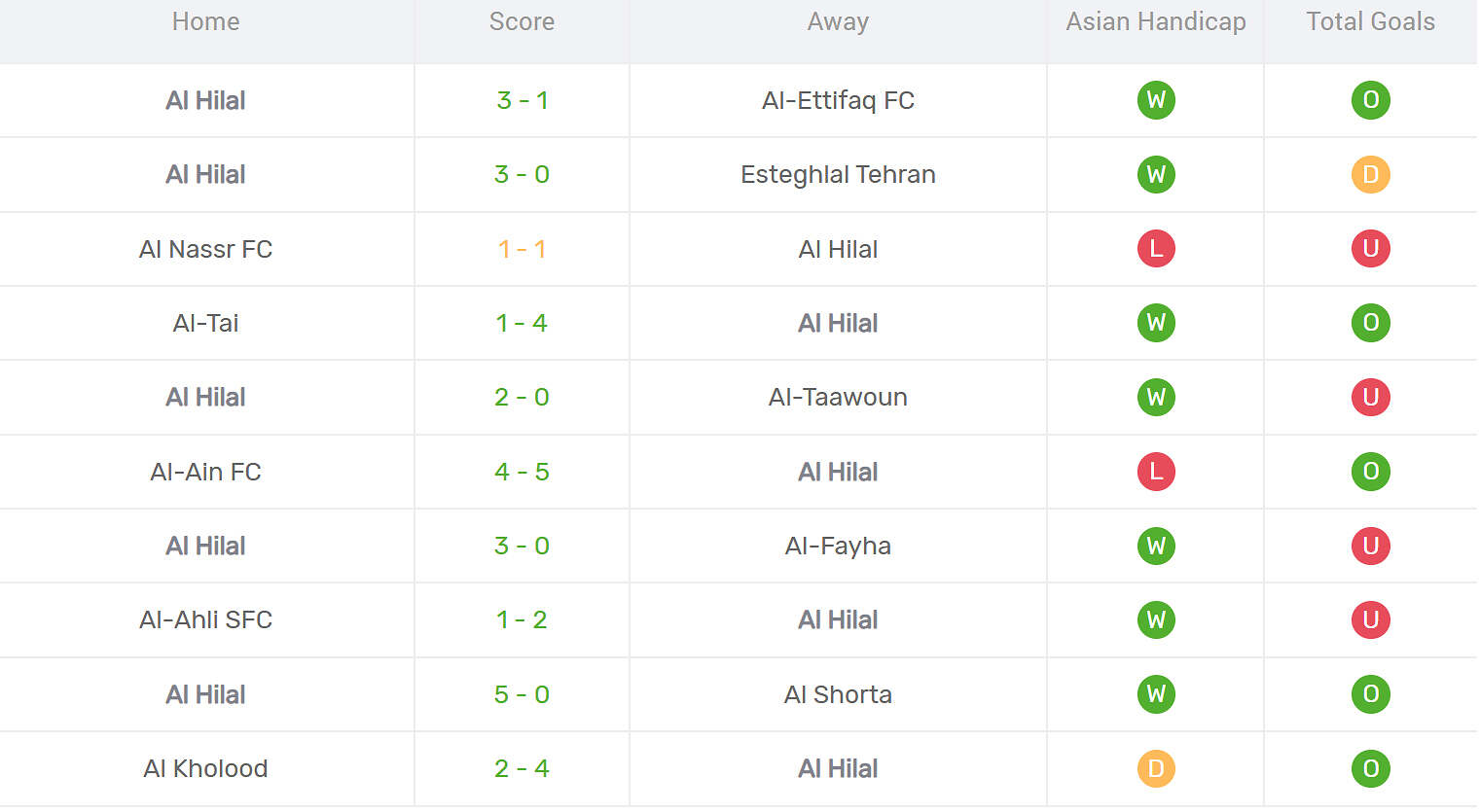Screen dimensions: 1480x812
Task: Click the 1 - 1 draw score
Action: click(522, 249)
